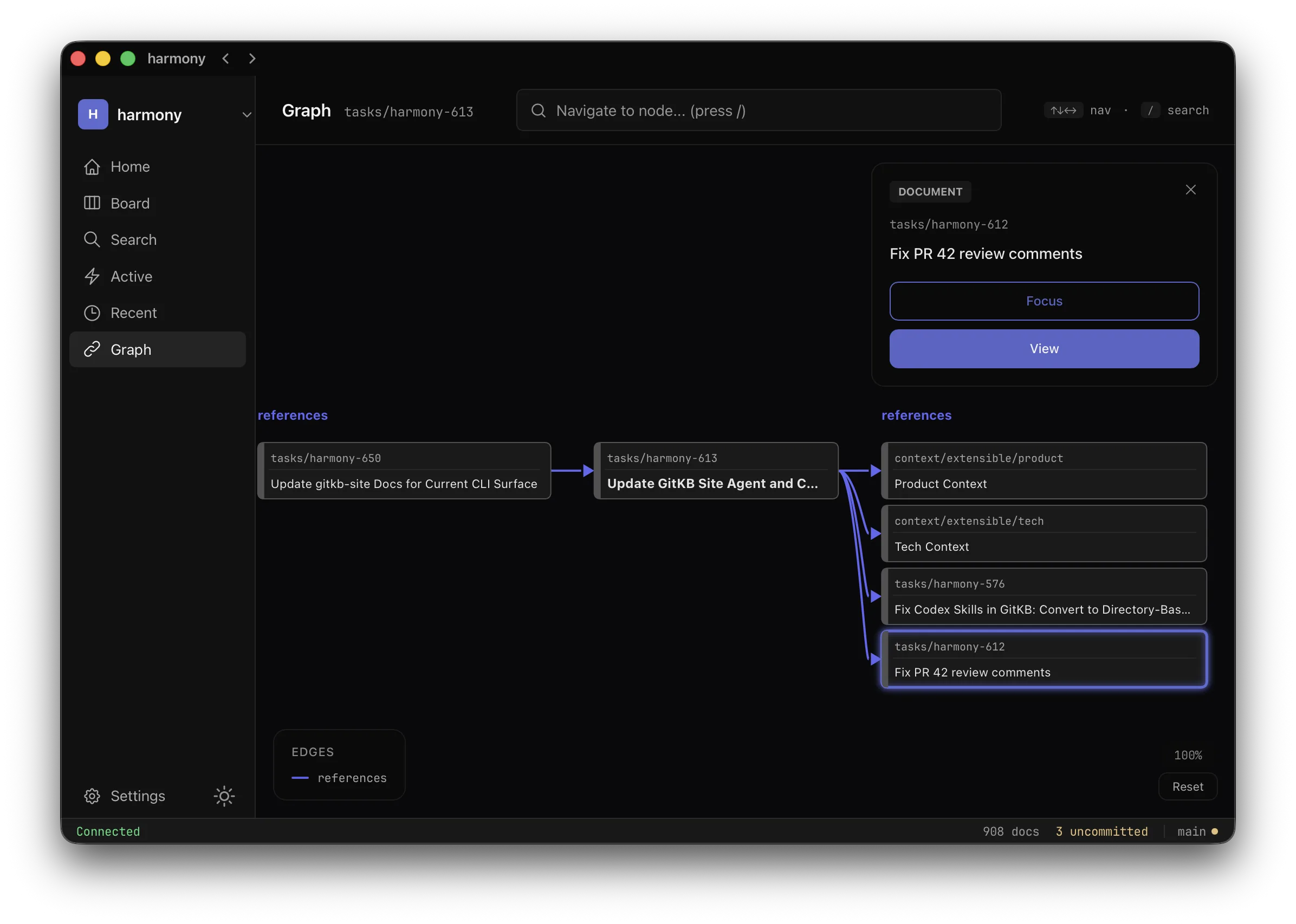Go back with the left chevron arrow

(x=226, y=58)
